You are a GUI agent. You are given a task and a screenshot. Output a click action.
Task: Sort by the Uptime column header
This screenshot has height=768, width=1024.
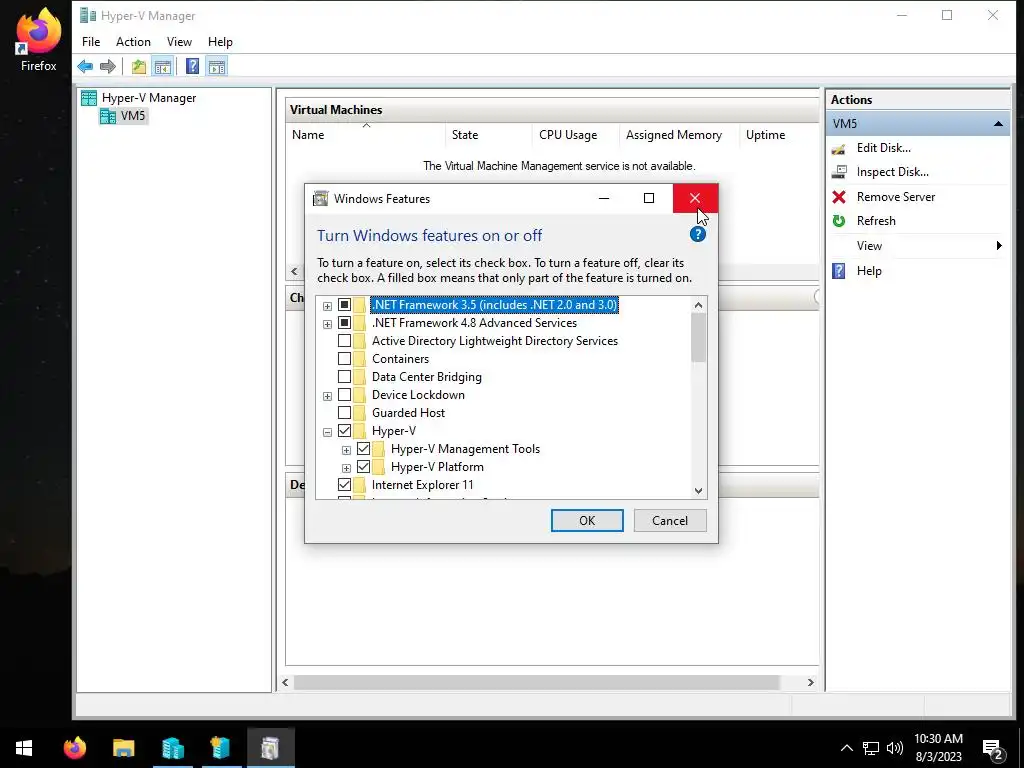(x=779, y=135)
